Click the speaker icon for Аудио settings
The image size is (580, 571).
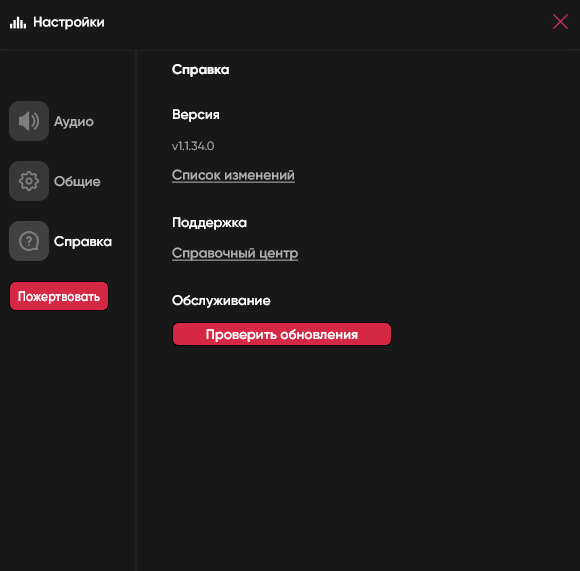(29, 121)
